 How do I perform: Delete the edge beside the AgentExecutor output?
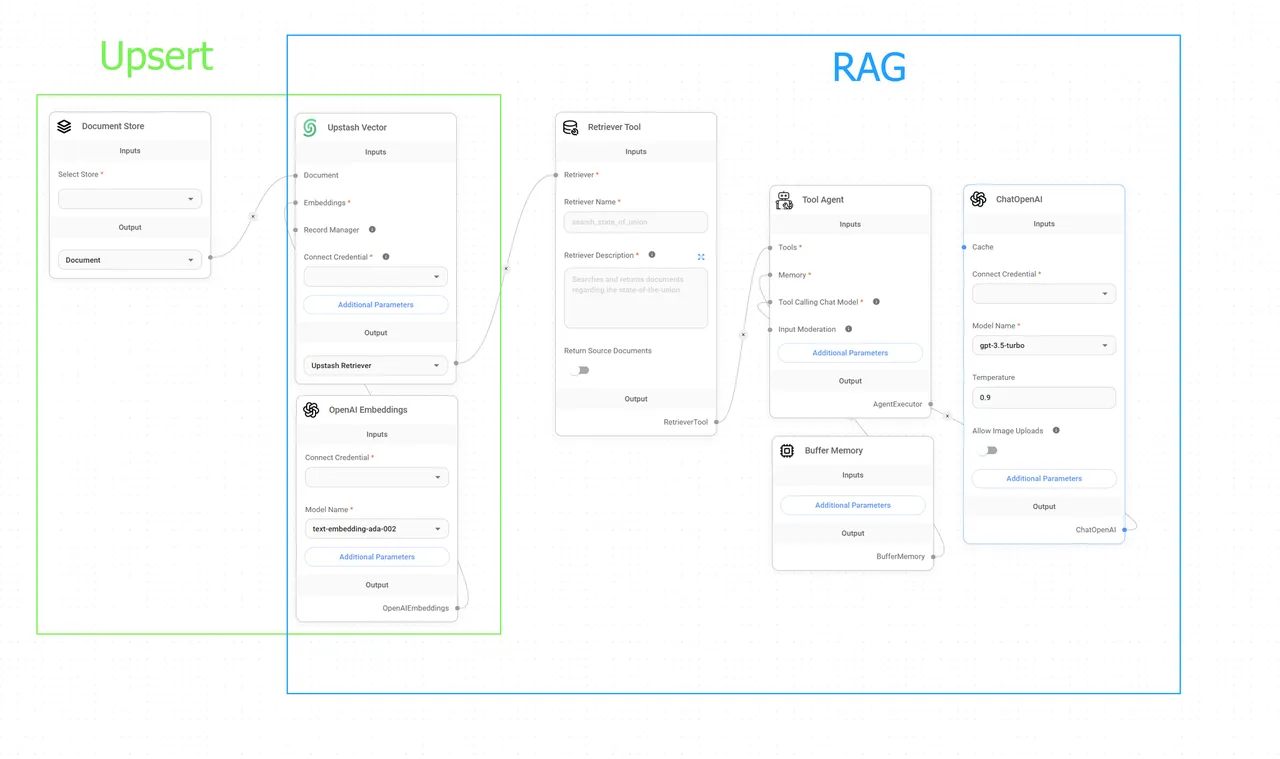point(947,414)
